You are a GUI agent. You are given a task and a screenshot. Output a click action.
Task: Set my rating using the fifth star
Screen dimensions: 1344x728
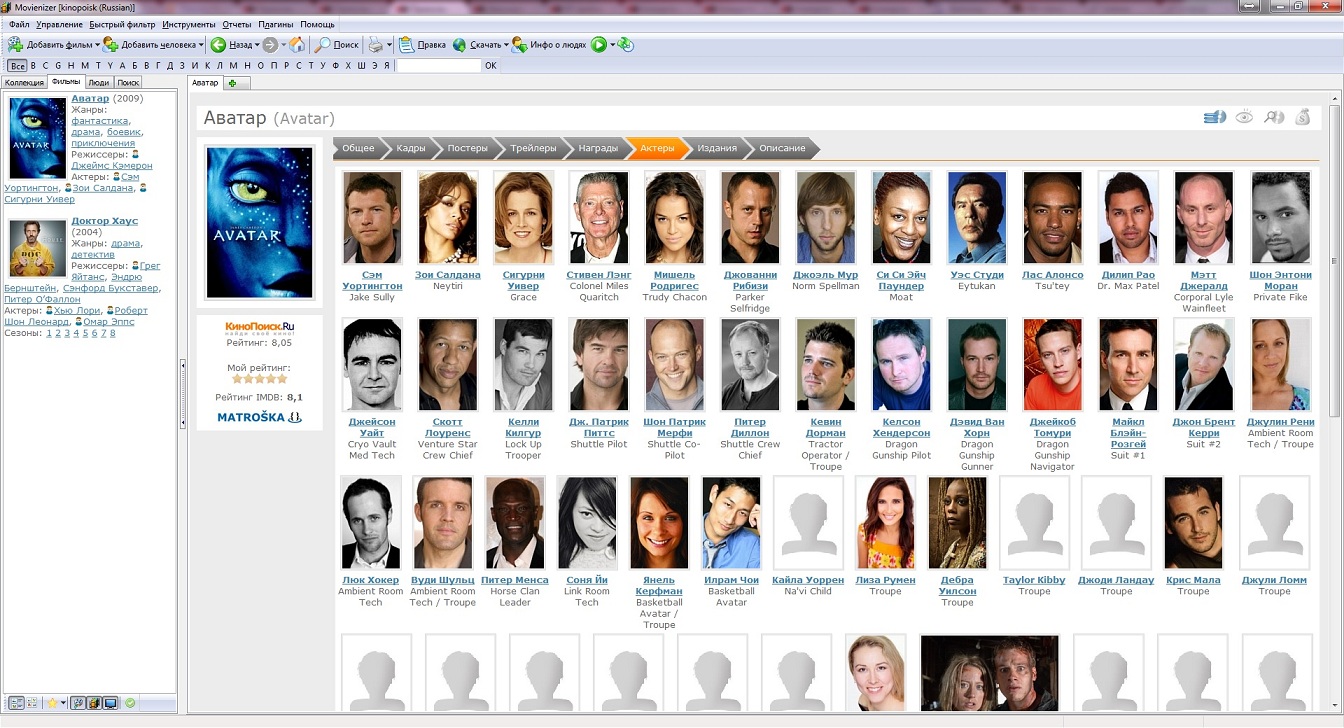tap(282, 379)
